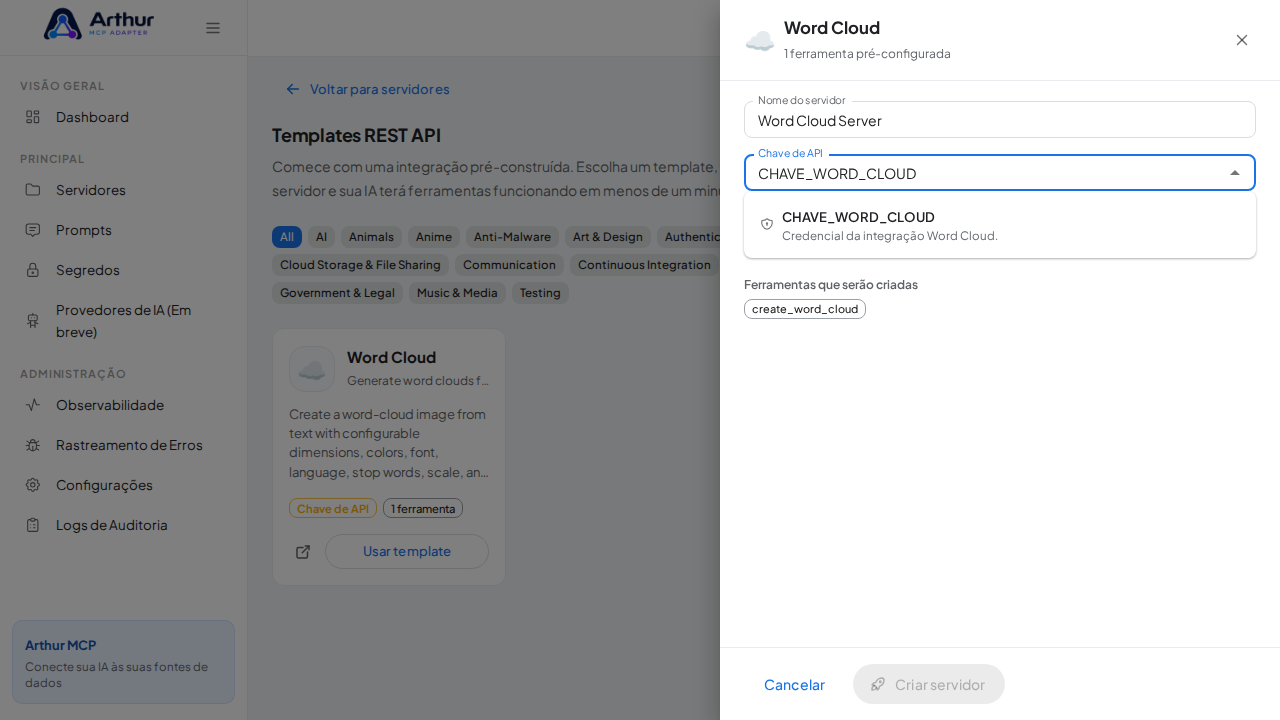Select the Communication filter chip

[x=509, y=265]
